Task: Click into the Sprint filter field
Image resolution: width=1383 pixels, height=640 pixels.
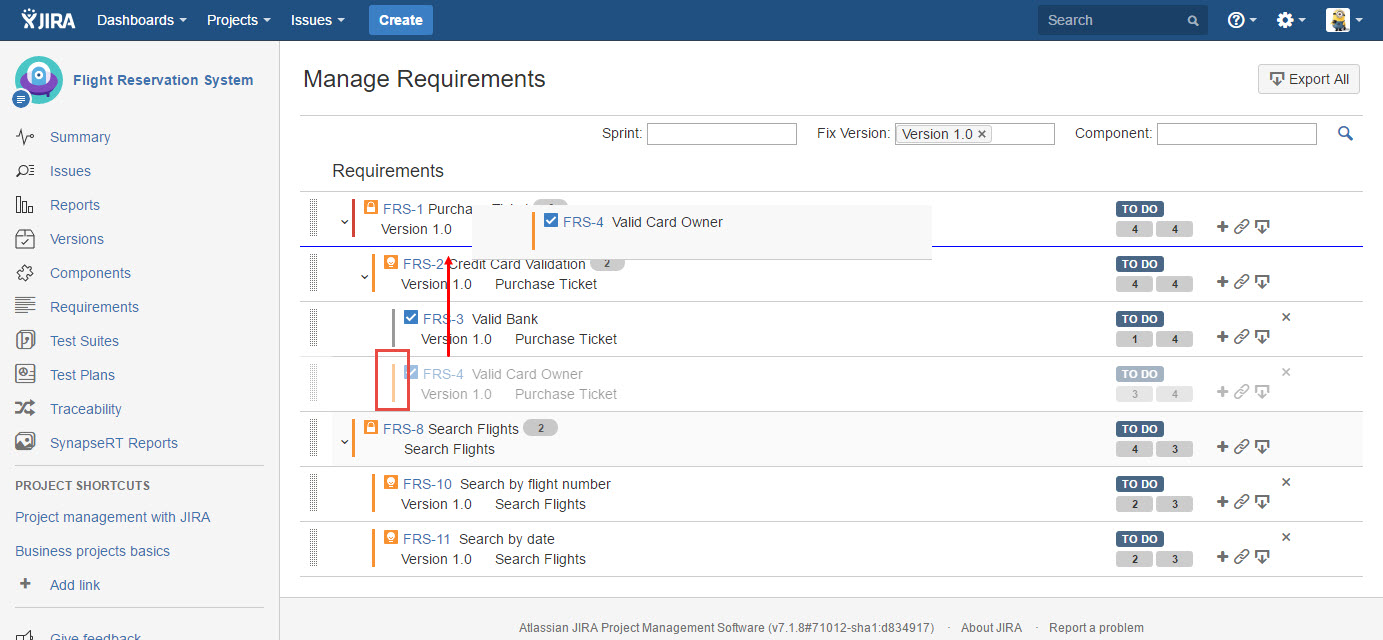Action: click(721, 134)
